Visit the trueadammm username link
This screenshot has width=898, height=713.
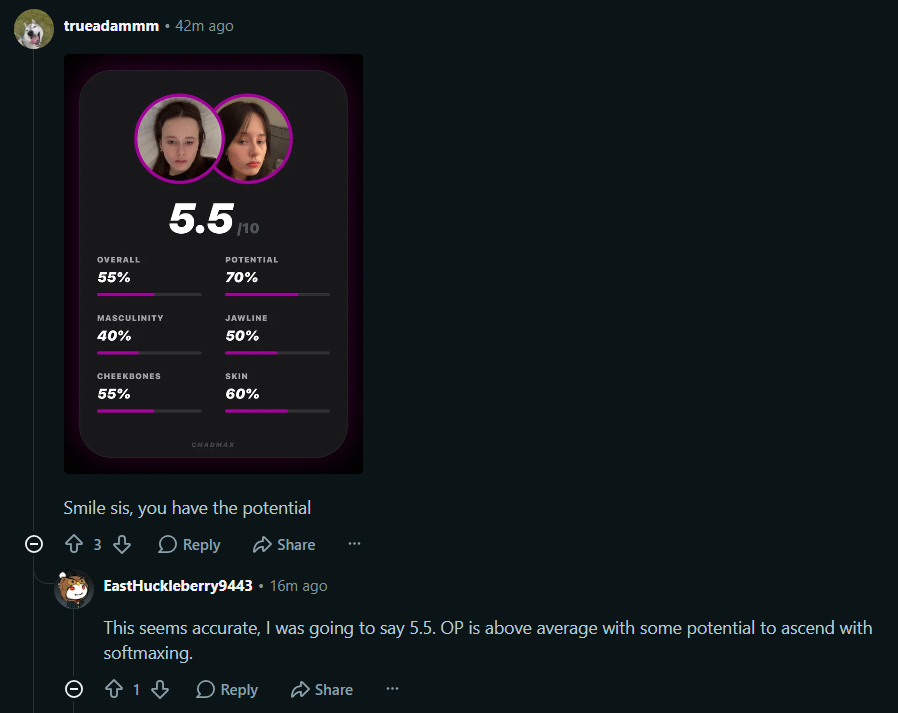coord(111,25)
